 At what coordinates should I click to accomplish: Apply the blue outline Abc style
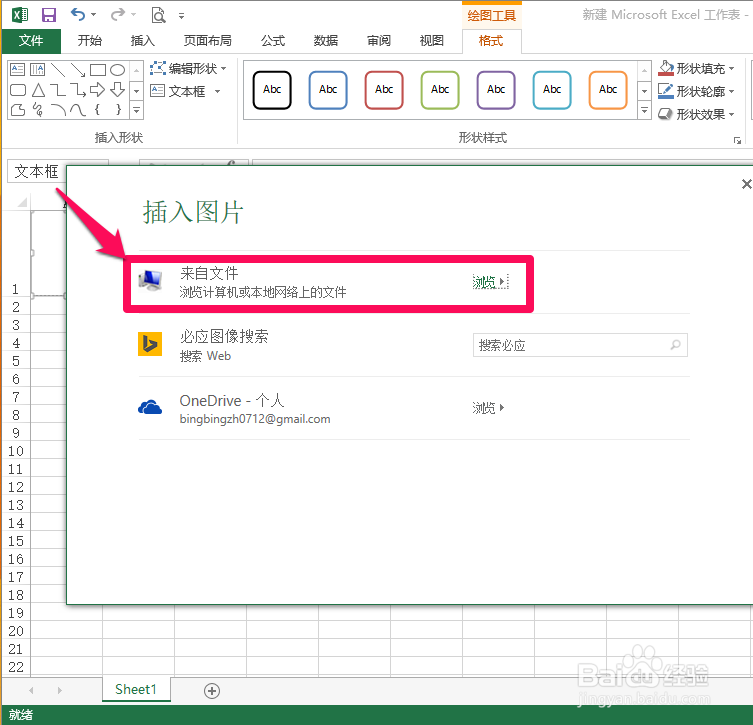click(328, 90)
